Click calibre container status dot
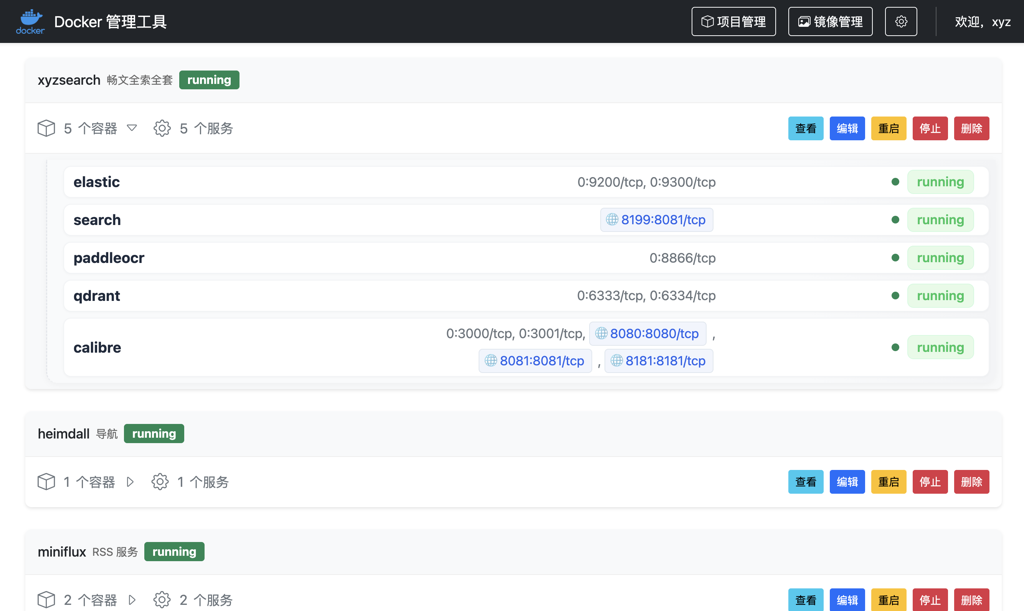Image resolution: width=1024 pixels, height=611 pixels. point(895,347)
